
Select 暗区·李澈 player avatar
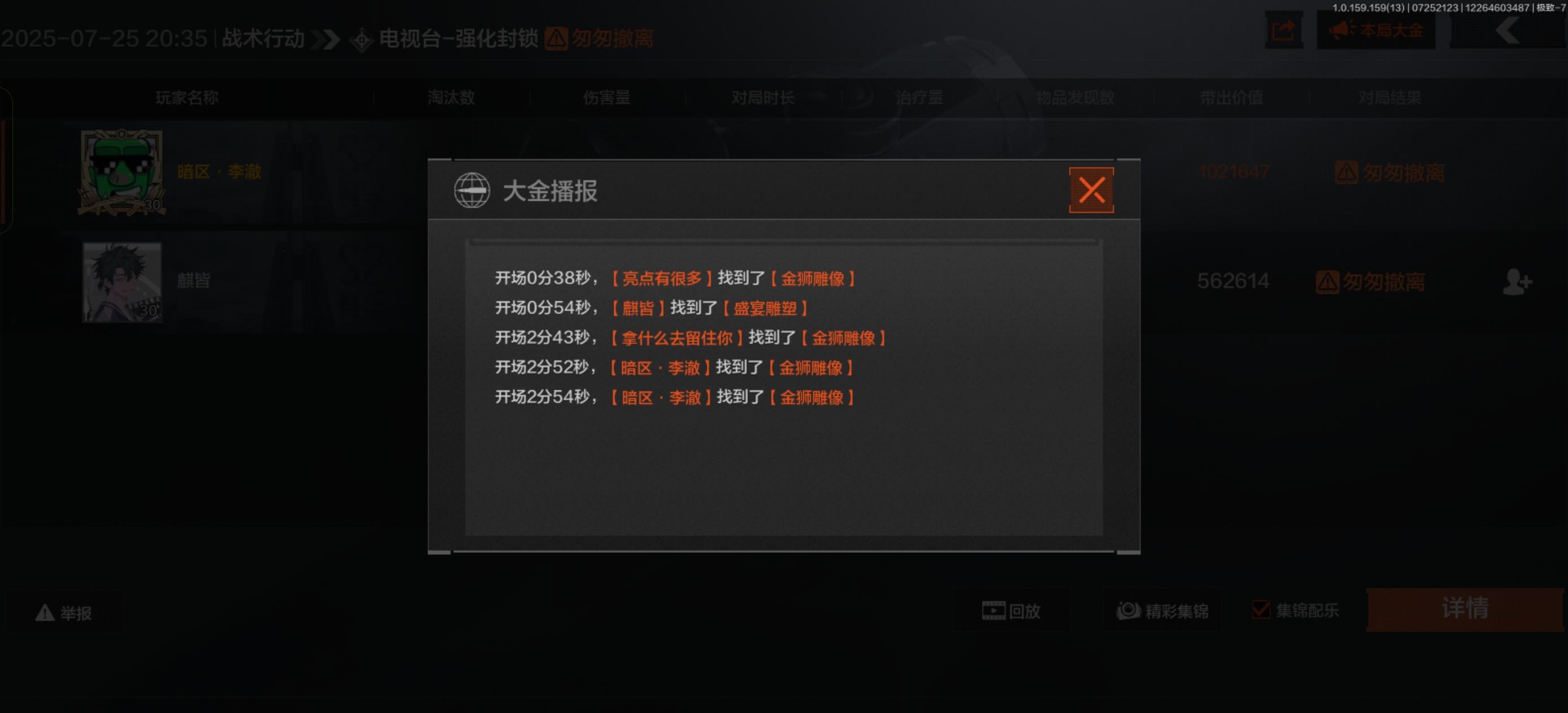(x=122, y=172)
